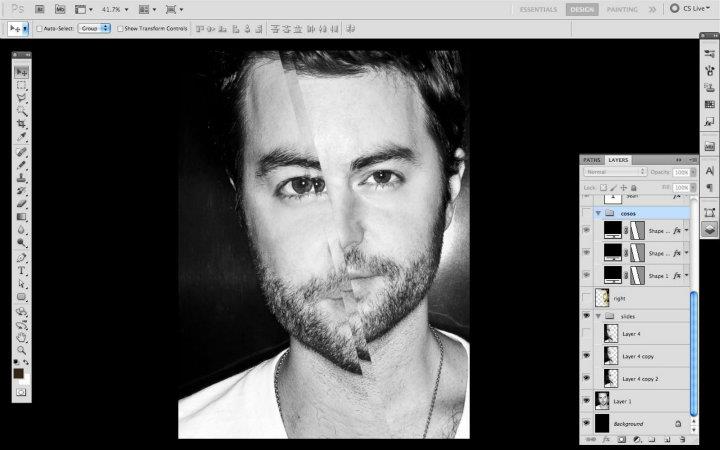Create new adjustment layer from panel footer

click(637, 439)
